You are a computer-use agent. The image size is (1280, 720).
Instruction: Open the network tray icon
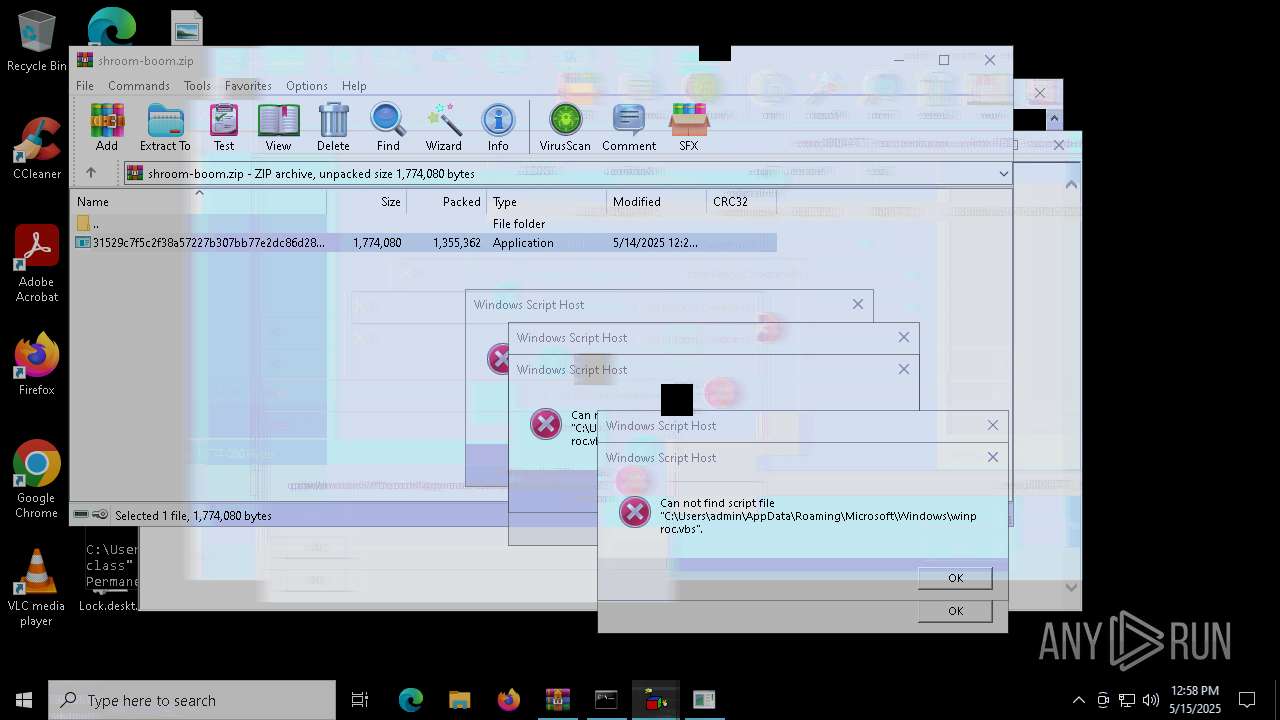click(x=1127, y=700)
